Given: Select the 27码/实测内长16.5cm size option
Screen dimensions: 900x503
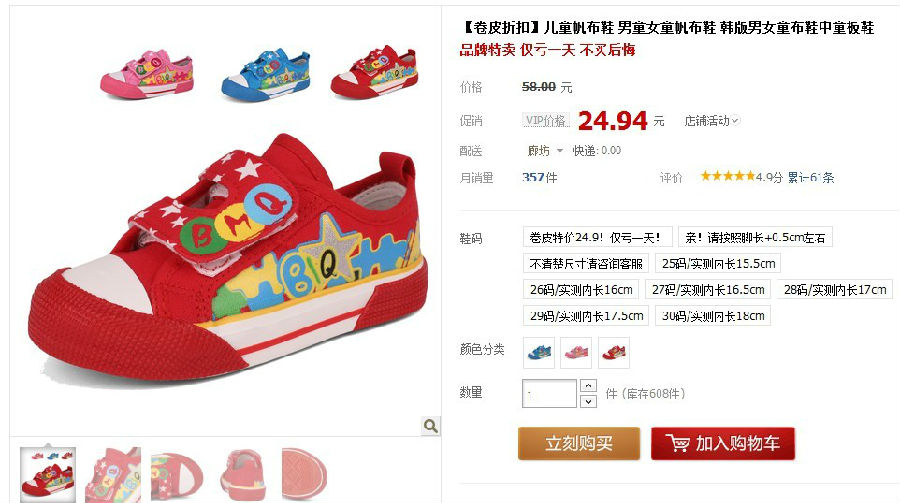Looking at the screenshot, I should [708, 289].
